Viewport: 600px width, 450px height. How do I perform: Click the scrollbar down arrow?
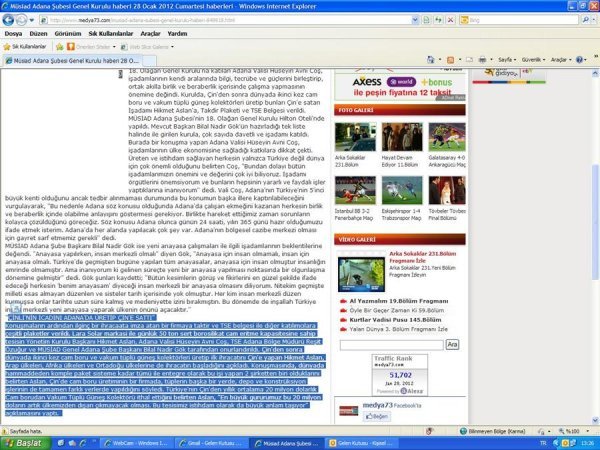click(595, 419)
